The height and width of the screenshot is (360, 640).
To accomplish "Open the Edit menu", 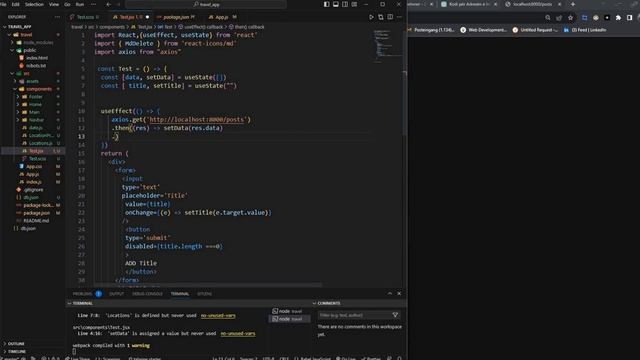I will coord(16,4).
